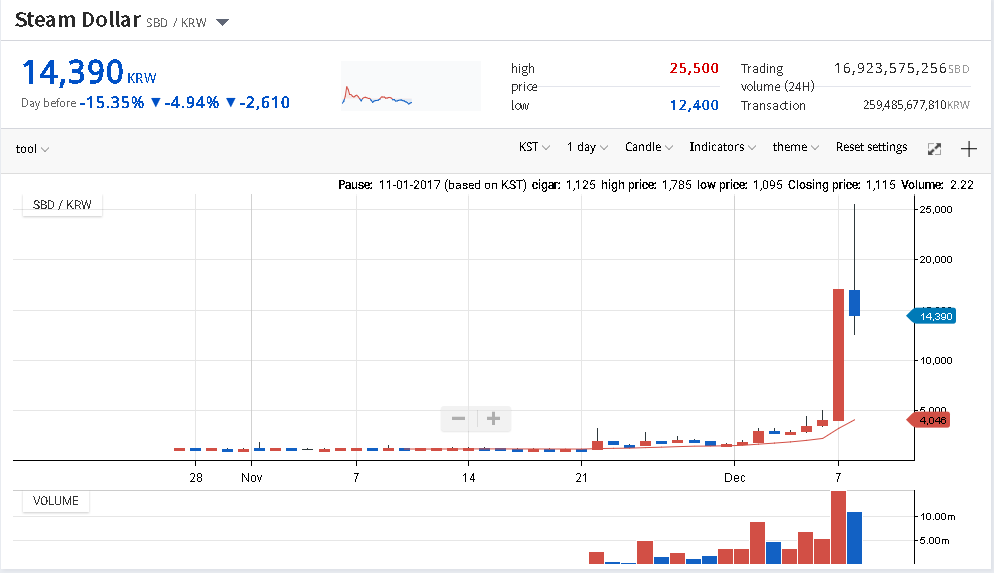Screen dimensions: 994x573
Task: Click the 25,500 high price value
Action: pos(694,68)
